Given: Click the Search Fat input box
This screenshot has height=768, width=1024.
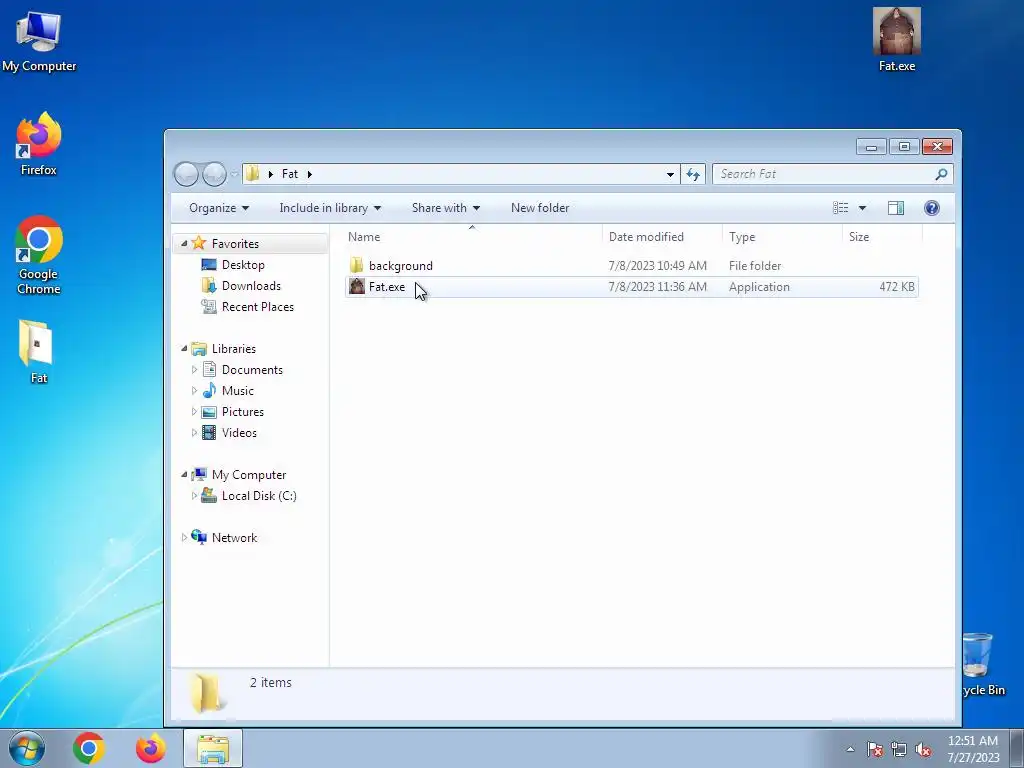Looking at the screenshot, I should (823, 174).
